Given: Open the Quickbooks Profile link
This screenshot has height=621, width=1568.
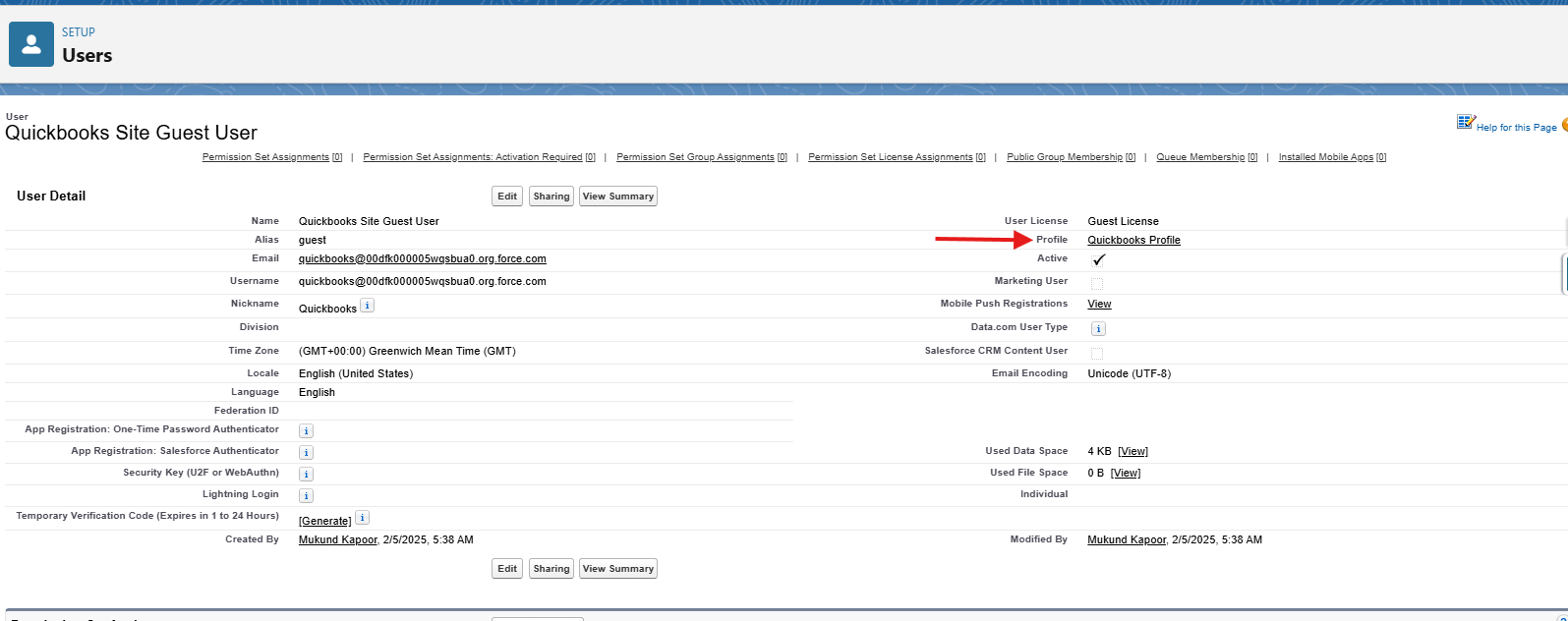Looking at the screenshot, I should tap(1133, 240).
